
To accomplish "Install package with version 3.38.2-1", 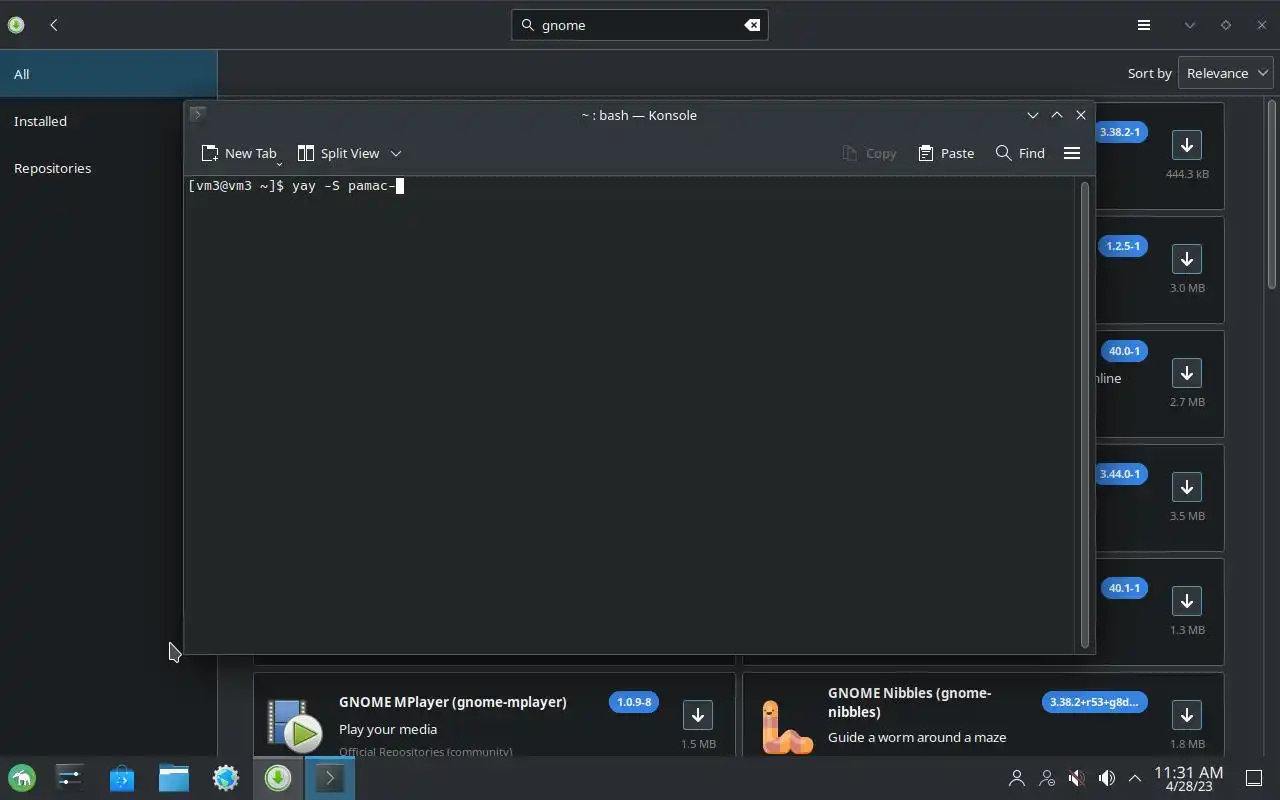I will coord(1187,145).
